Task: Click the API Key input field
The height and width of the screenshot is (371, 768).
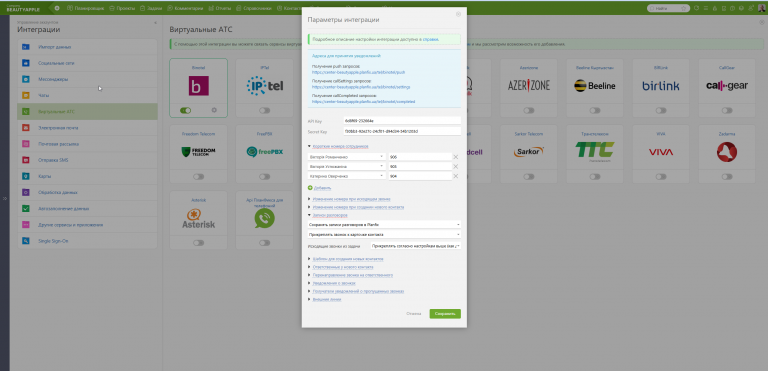Action: 402,121
